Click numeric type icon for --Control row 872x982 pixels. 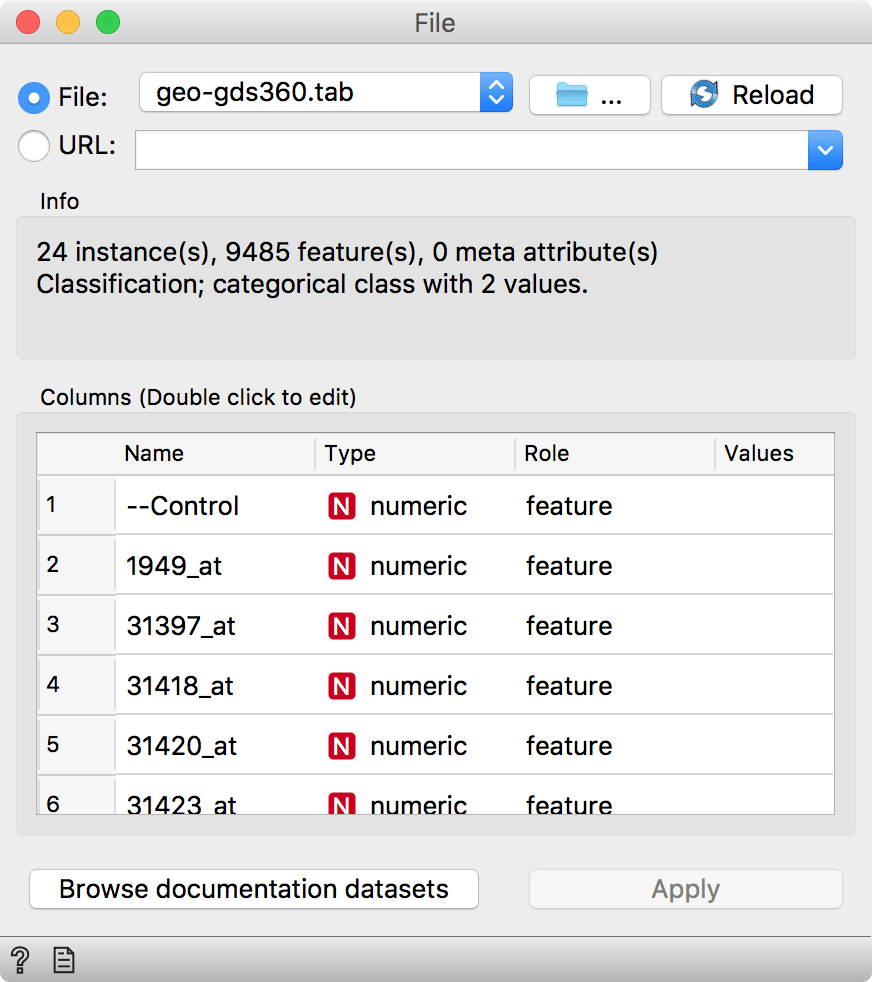point(341,506)
